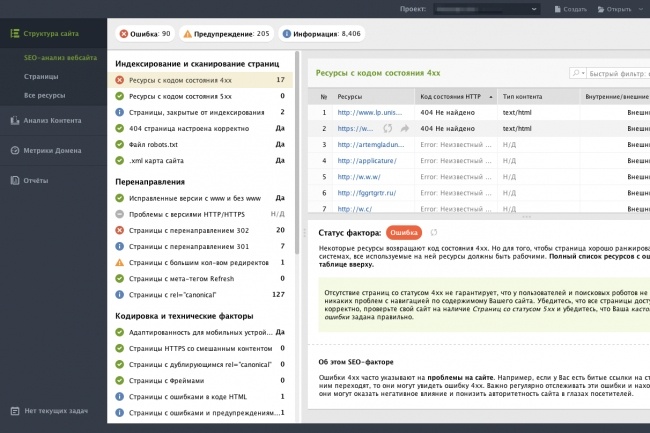Click the Создать button
Image resolution: width=650 pixels, height=433 pixels.
click(x=570, y=9)
